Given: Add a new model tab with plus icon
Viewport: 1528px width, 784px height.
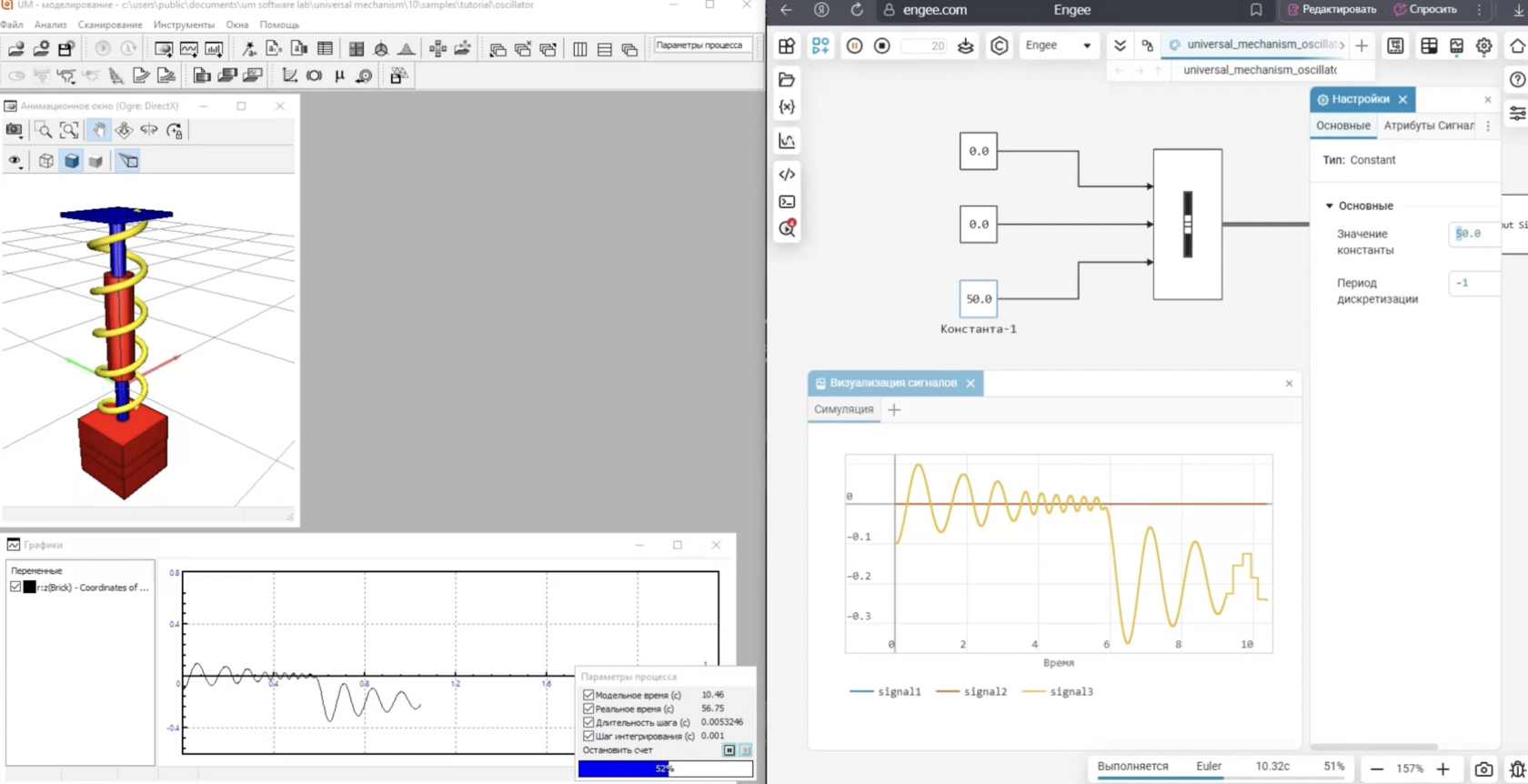Looking at the screenshot, I should 1362,45.
